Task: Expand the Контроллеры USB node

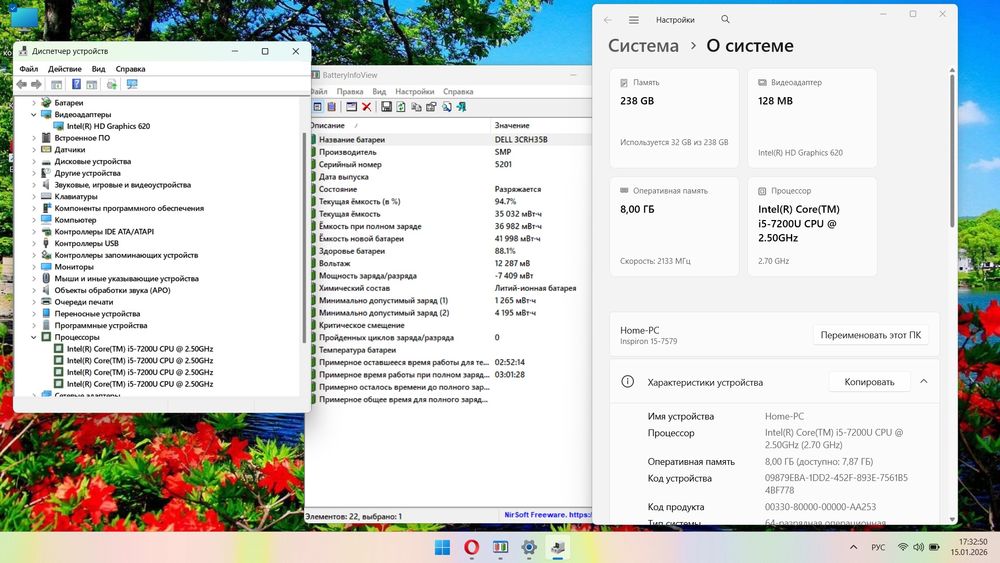Action: 34,244
